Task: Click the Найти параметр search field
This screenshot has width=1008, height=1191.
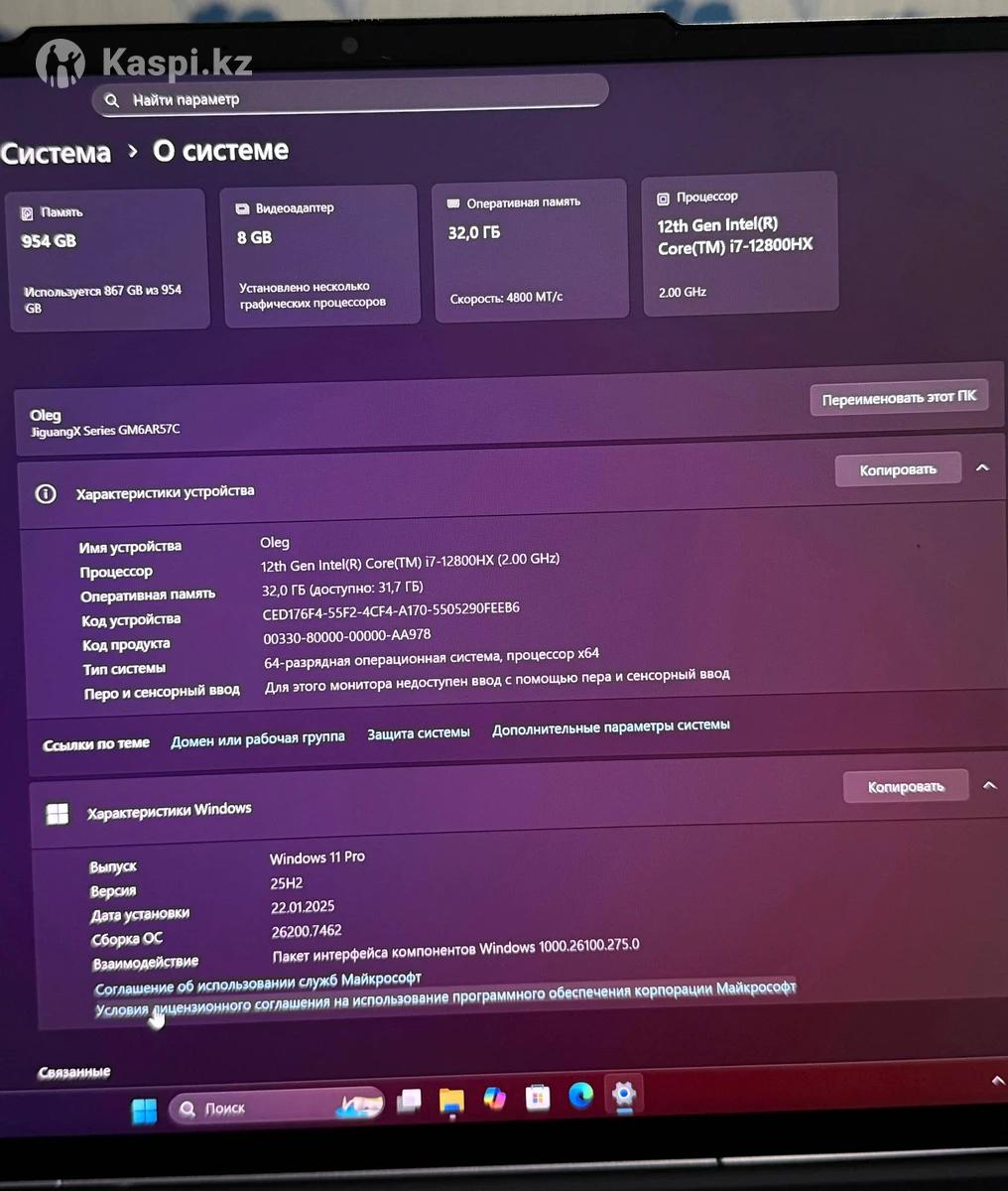Action: coord(349,98)
